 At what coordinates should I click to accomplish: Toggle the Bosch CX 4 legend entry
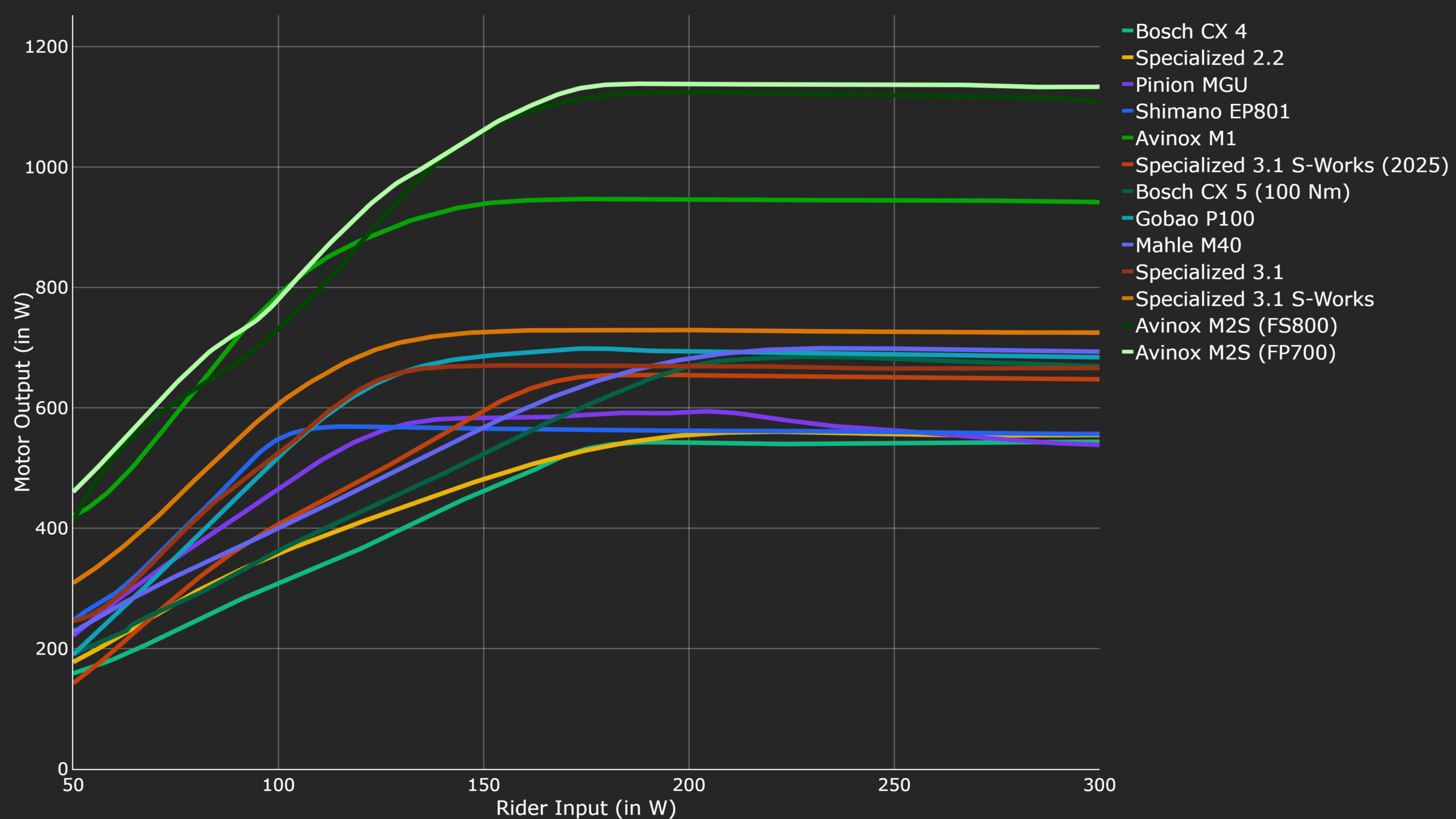pos(1190,31)
